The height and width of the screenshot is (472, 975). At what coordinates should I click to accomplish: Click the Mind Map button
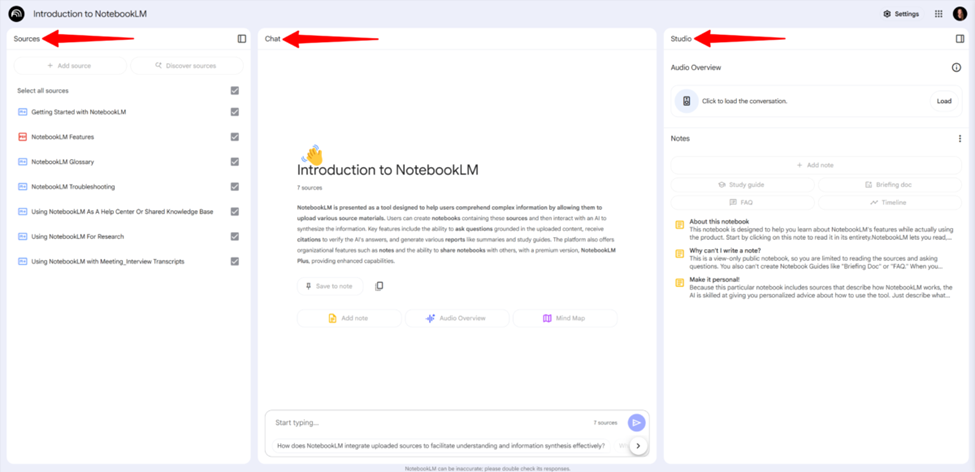565,318
